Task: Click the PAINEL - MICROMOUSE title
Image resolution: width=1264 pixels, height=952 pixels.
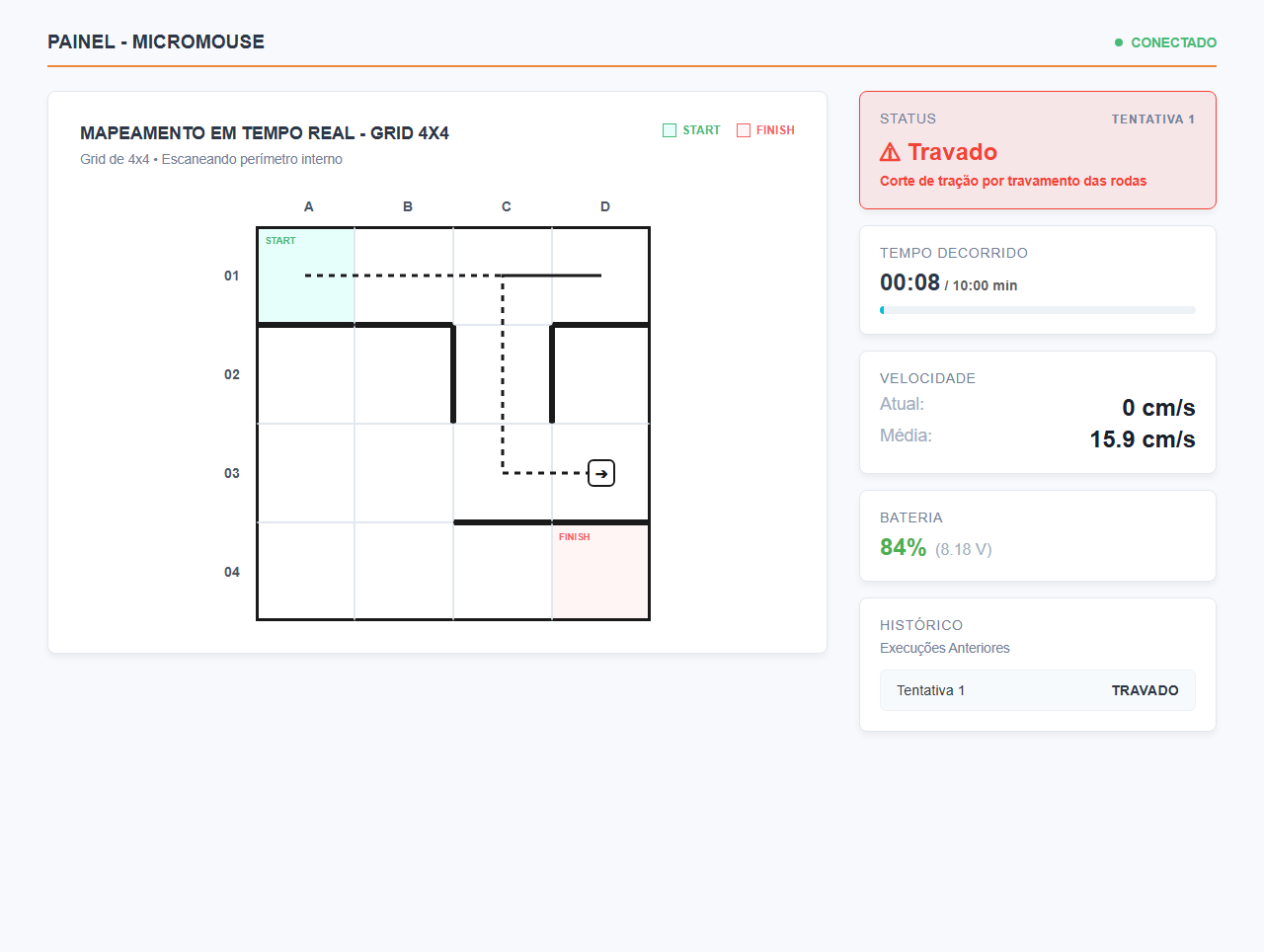Action: [156, 41]
